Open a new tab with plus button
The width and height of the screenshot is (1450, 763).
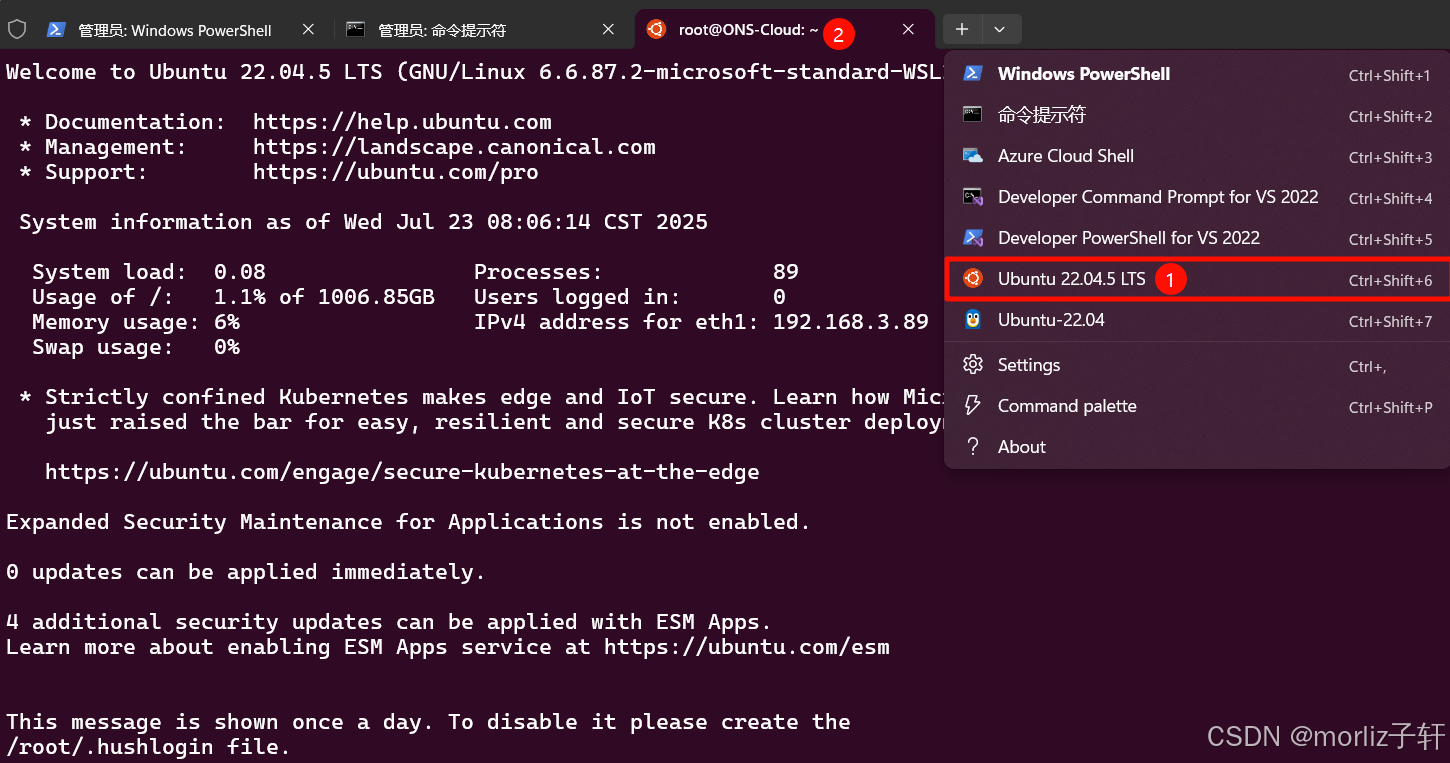[x=962, y=30]
